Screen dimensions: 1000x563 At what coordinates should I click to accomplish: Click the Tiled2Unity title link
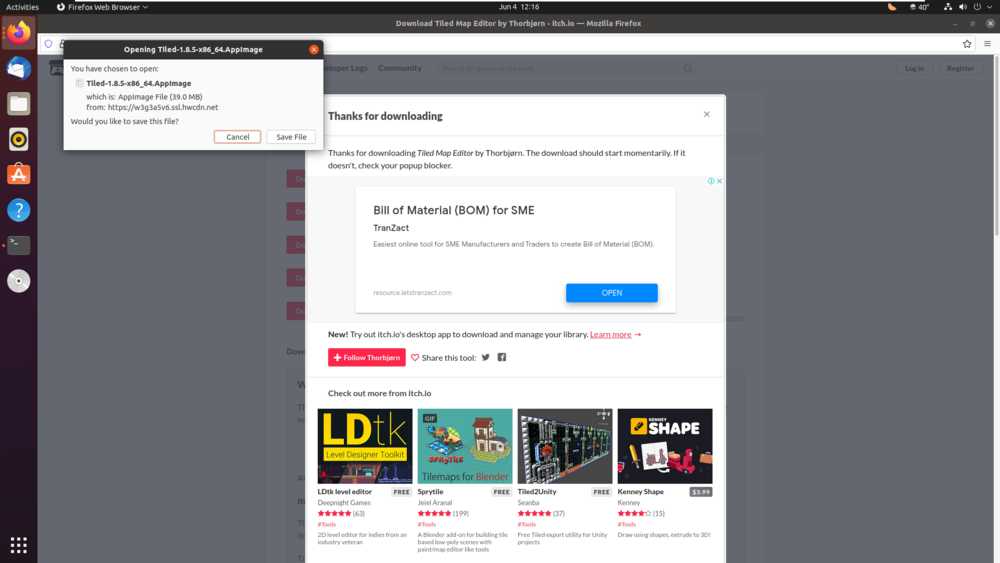coord(537,492)
